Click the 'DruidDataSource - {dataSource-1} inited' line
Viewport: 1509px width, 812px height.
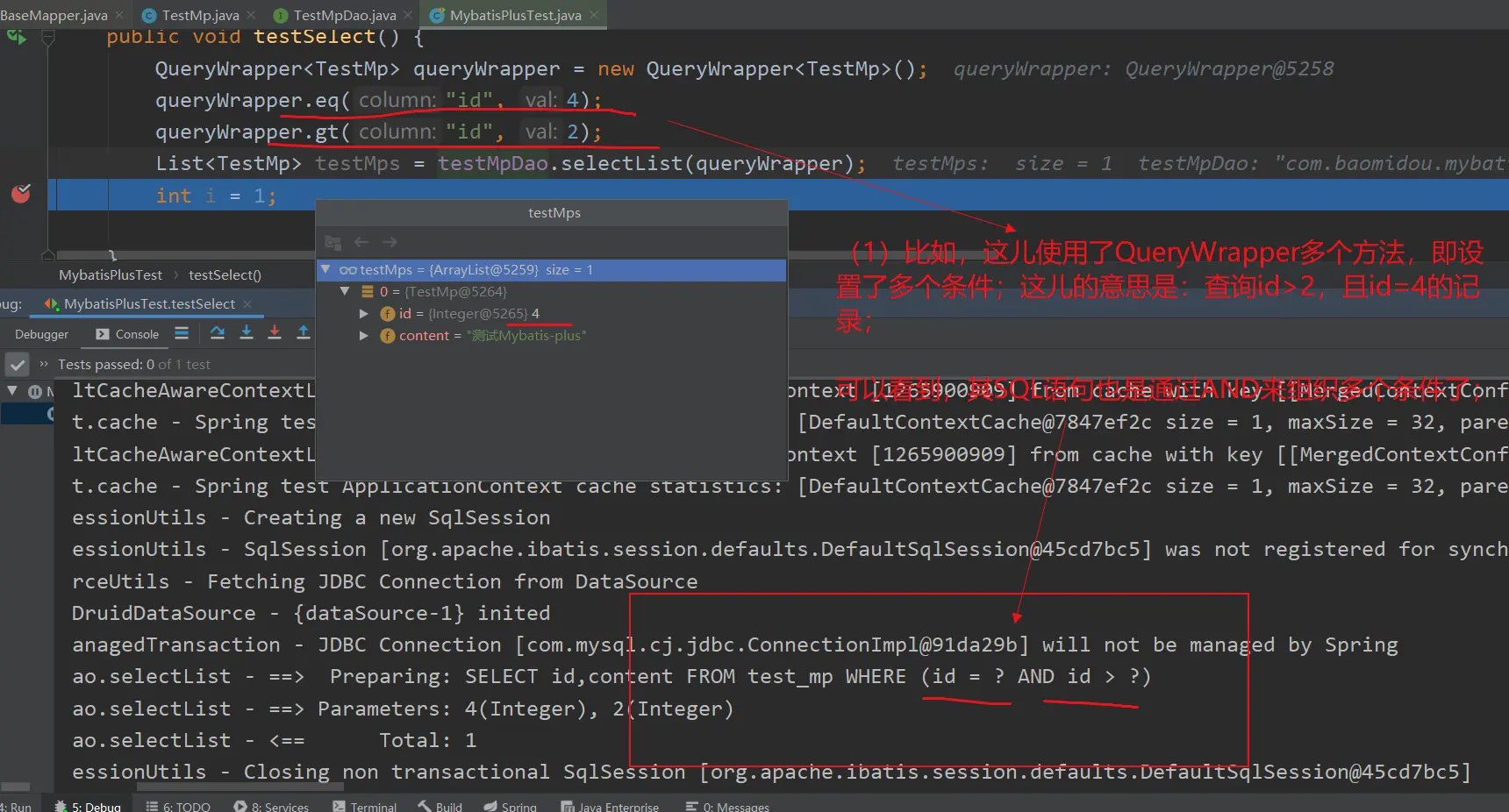pyautogui.click(x=311, y=614)
